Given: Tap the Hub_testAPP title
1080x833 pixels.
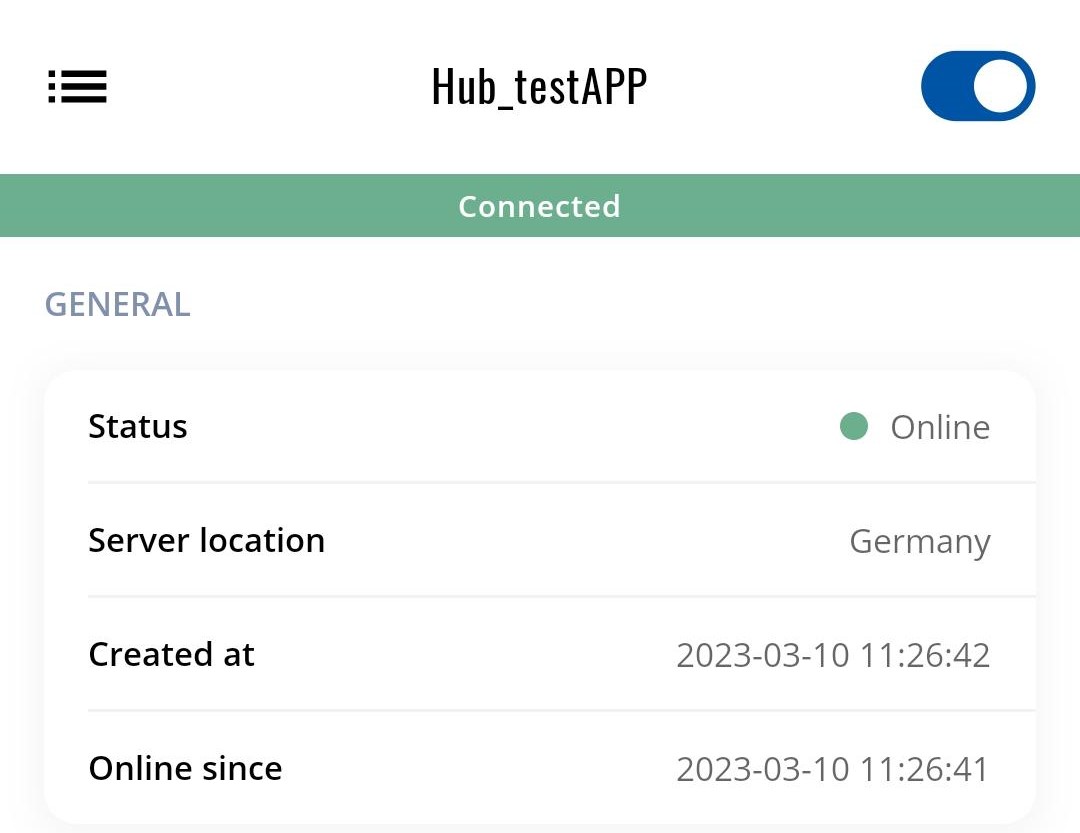Looking at the screenshot, I should (539, 87).
